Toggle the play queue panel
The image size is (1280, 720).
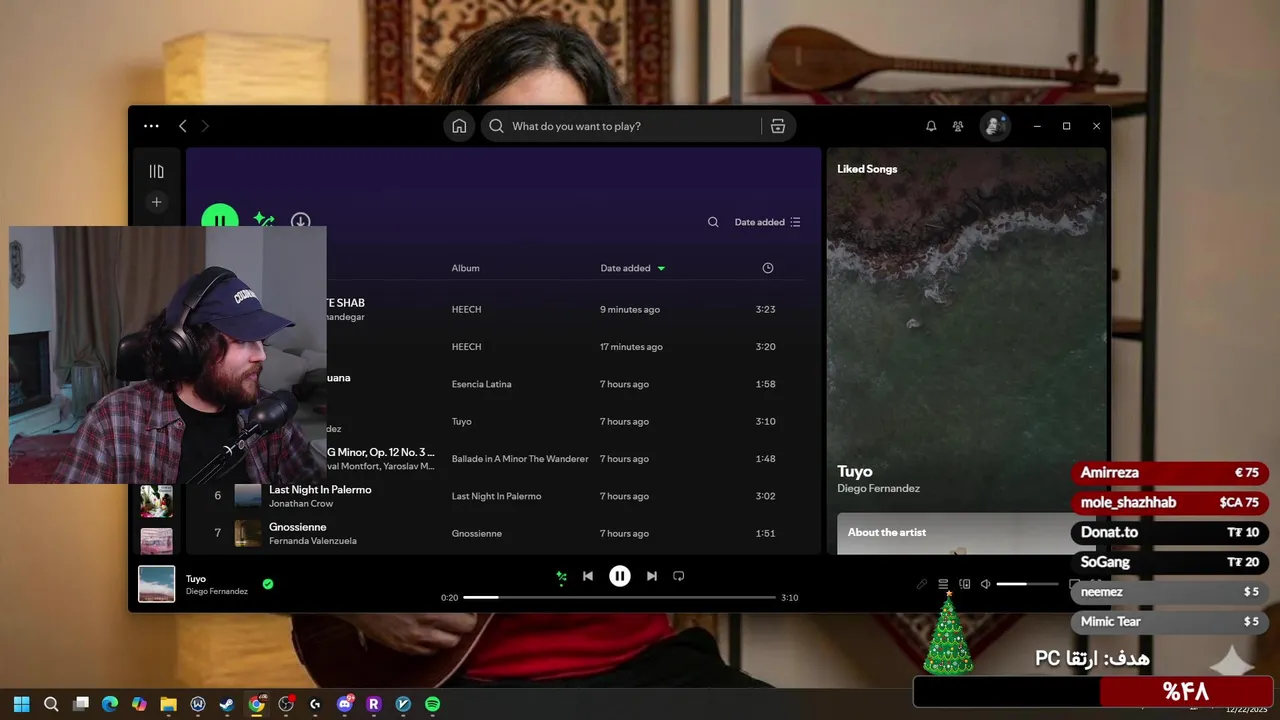pos(943,584)
